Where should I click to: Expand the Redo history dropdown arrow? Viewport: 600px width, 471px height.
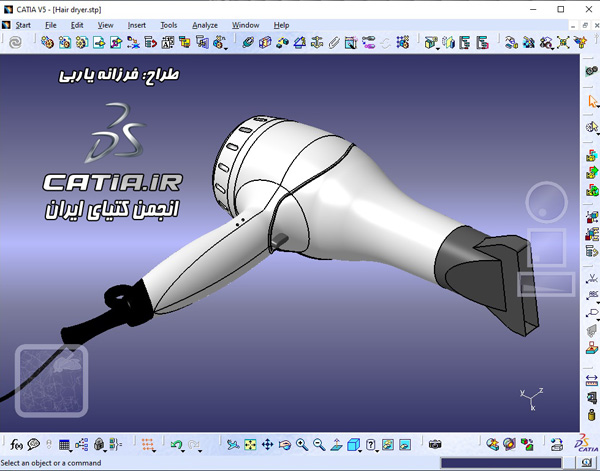click(x=200, y=451)
